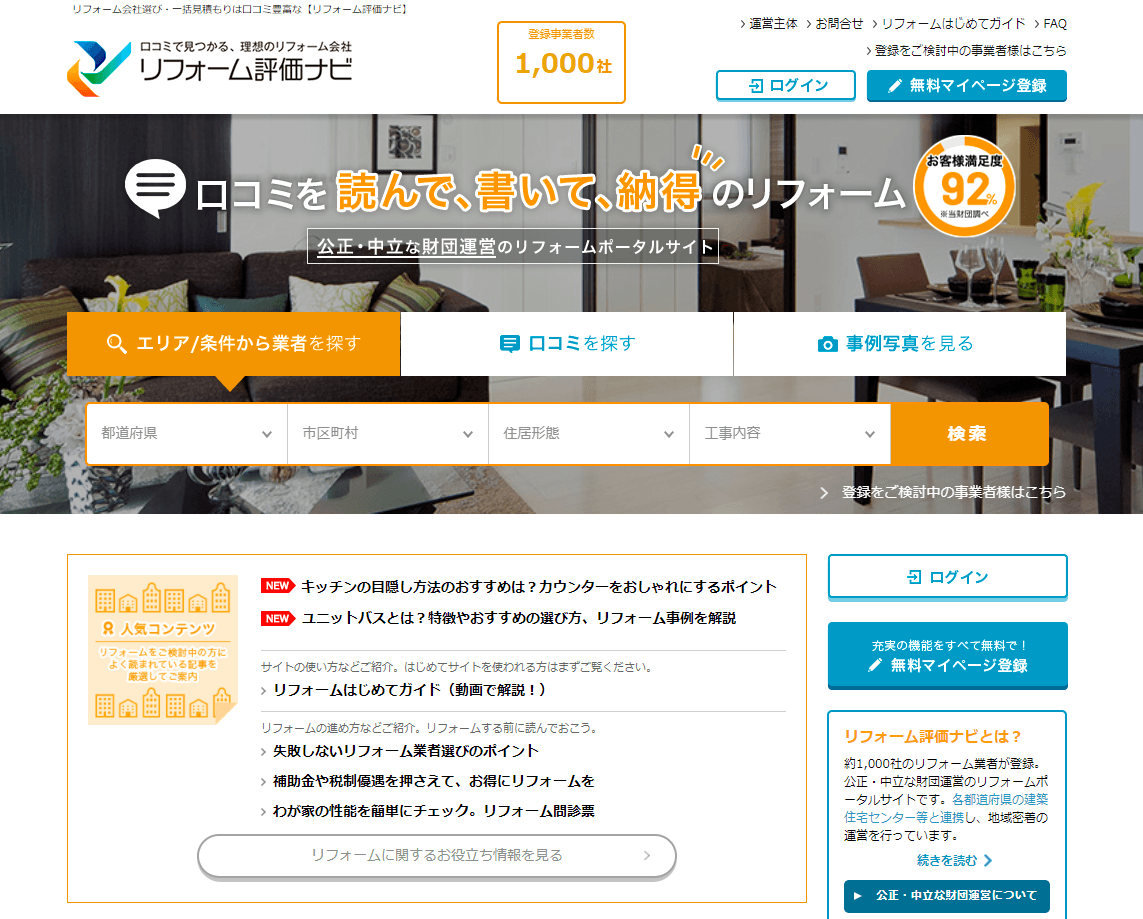1143x919 pixels.
Task: Open the 住居形態 dropdown
Action: click(x=588, y=433)
